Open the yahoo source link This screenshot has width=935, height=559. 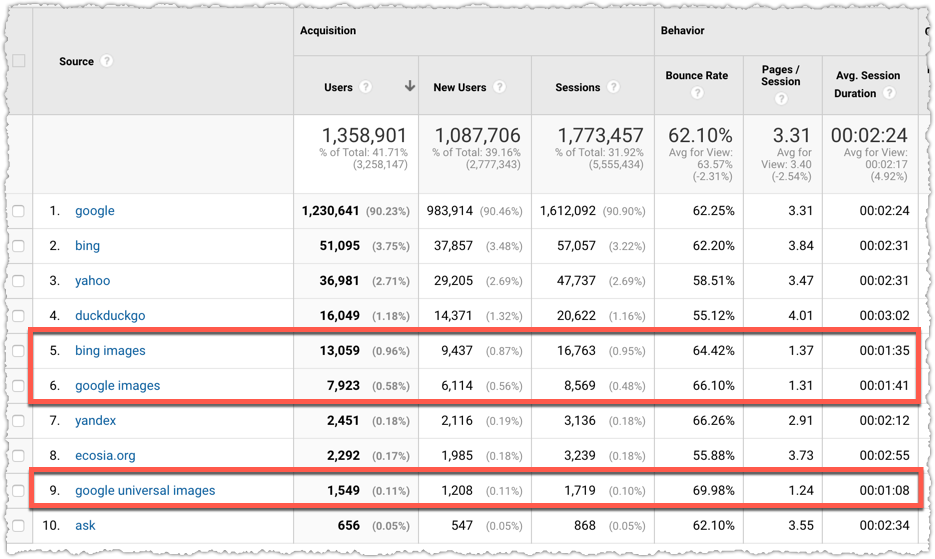92,281
